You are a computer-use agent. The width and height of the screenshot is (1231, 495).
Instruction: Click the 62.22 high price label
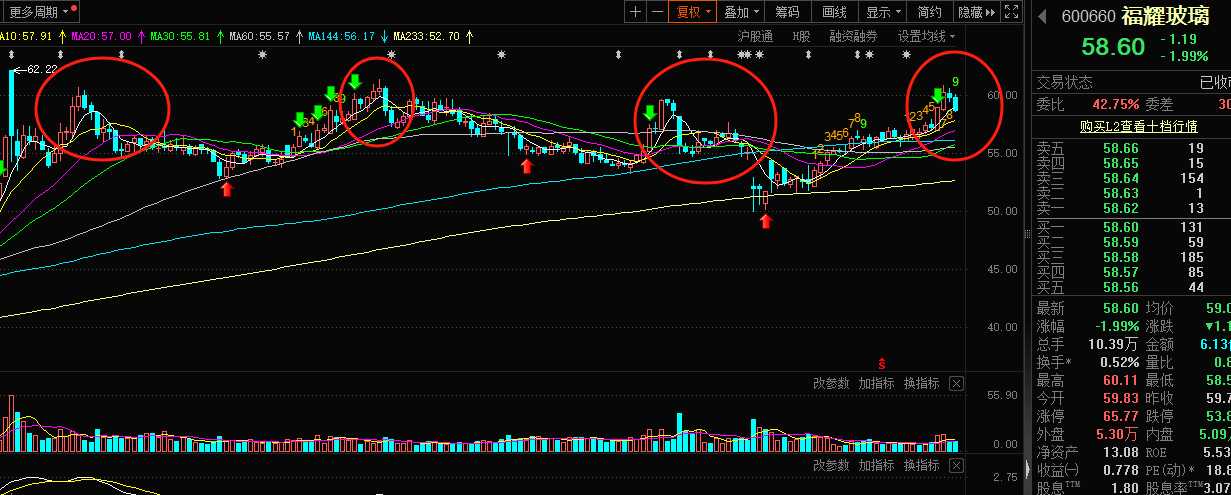click(42, 69)
